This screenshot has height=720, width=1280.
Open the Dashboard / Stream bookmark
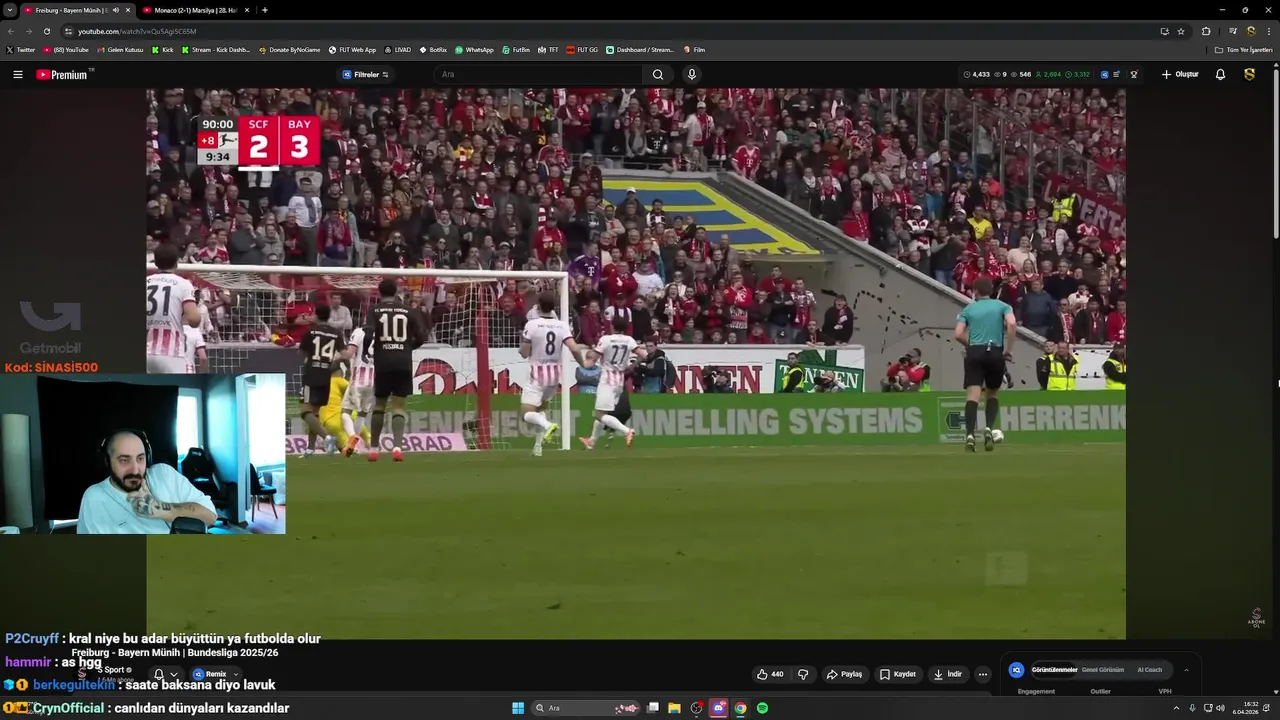(640, 49)
